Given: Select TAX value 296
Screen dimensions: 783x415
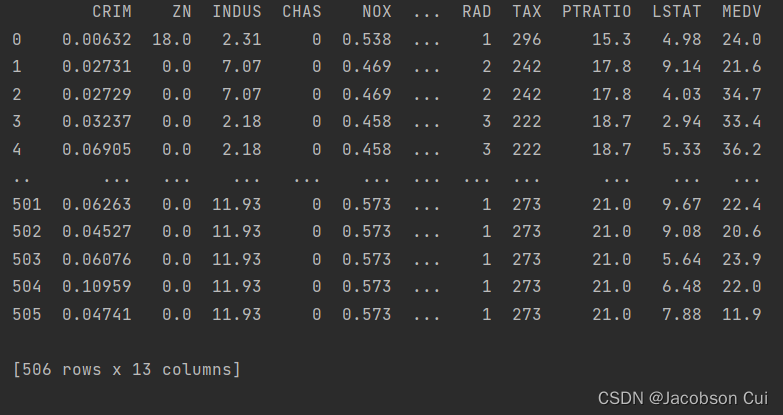Looking at the screenshot, I should tap(526, 39).
